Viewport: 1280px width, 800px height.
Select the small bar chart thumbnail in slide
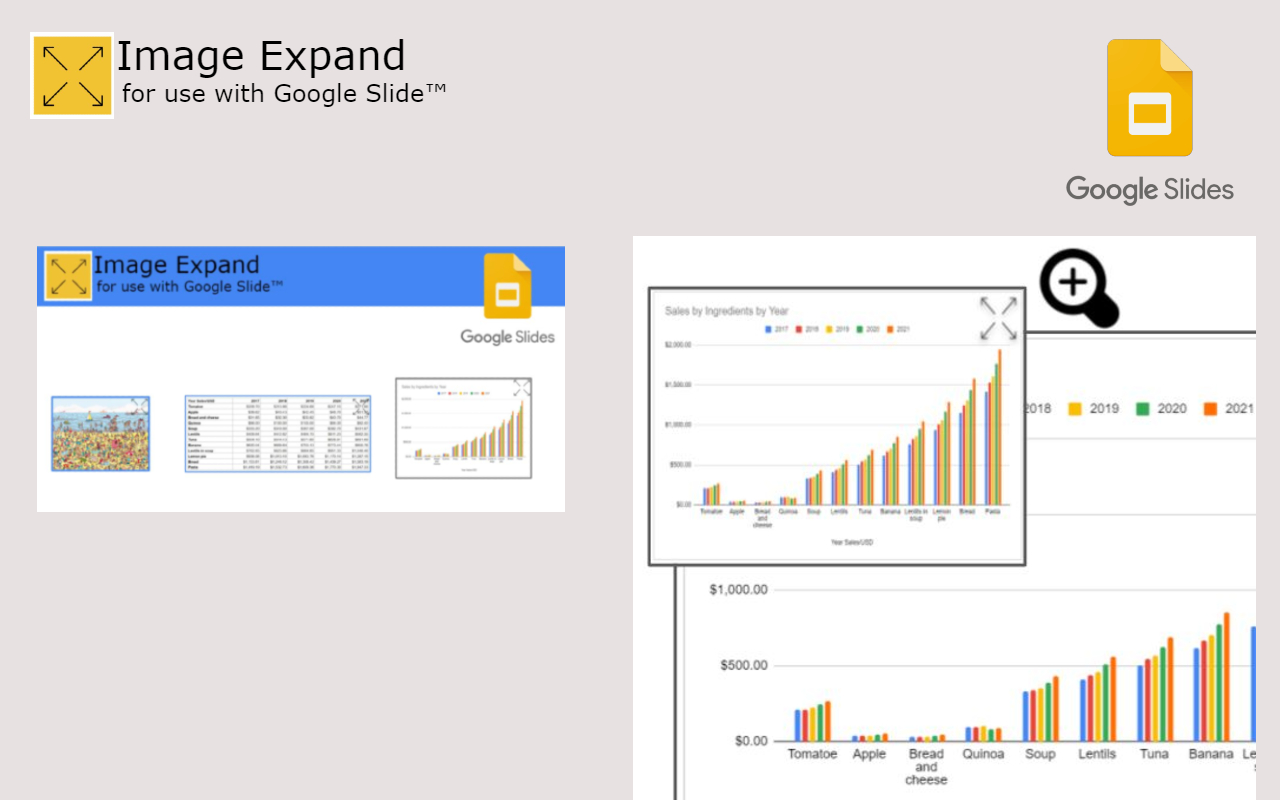464,428
